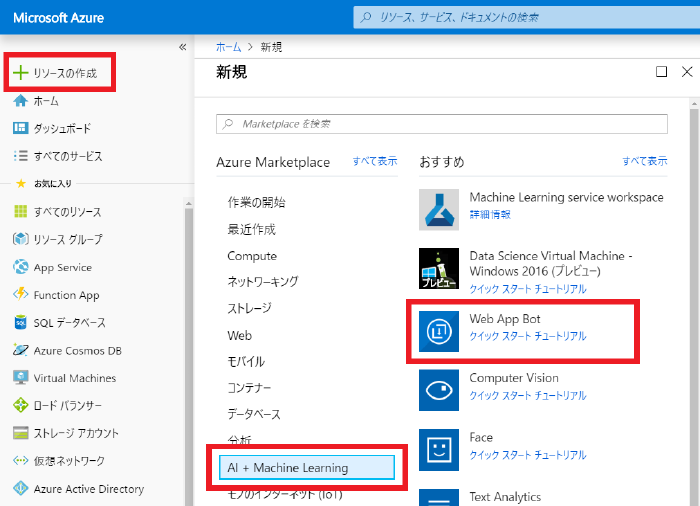Select the モバイル marketplace category
Viewport: 700px width, 506px height.
(246, 361)
